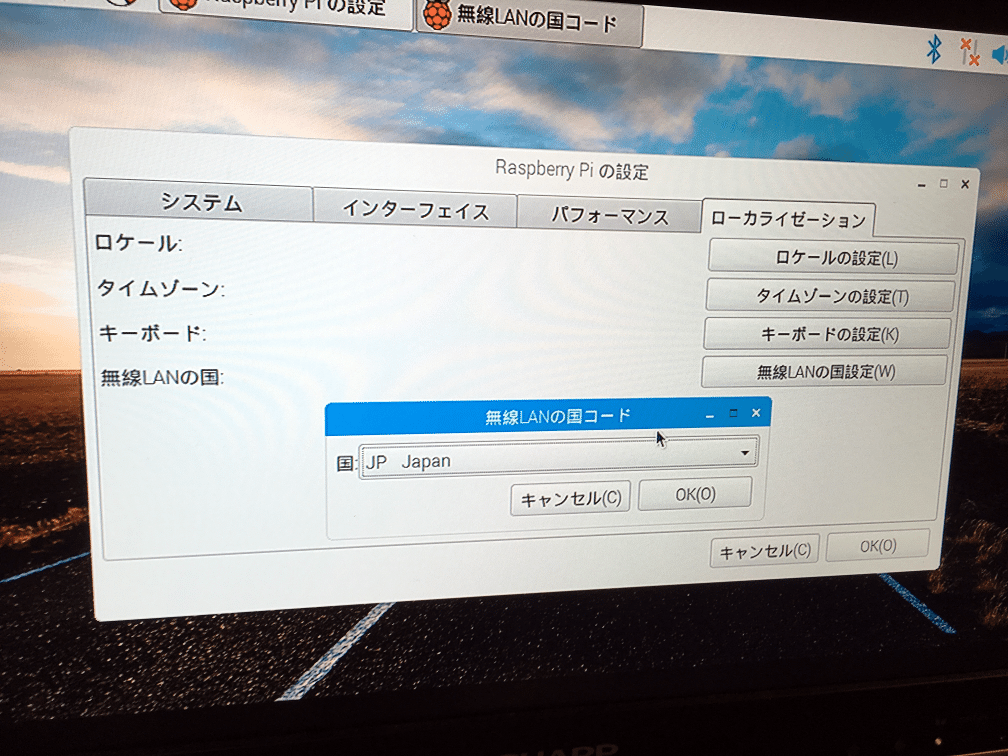Viewport: 1008px width, 756px height.
Task: Click タイムゾーンの設定(T) button
Action: coord(831,296)
